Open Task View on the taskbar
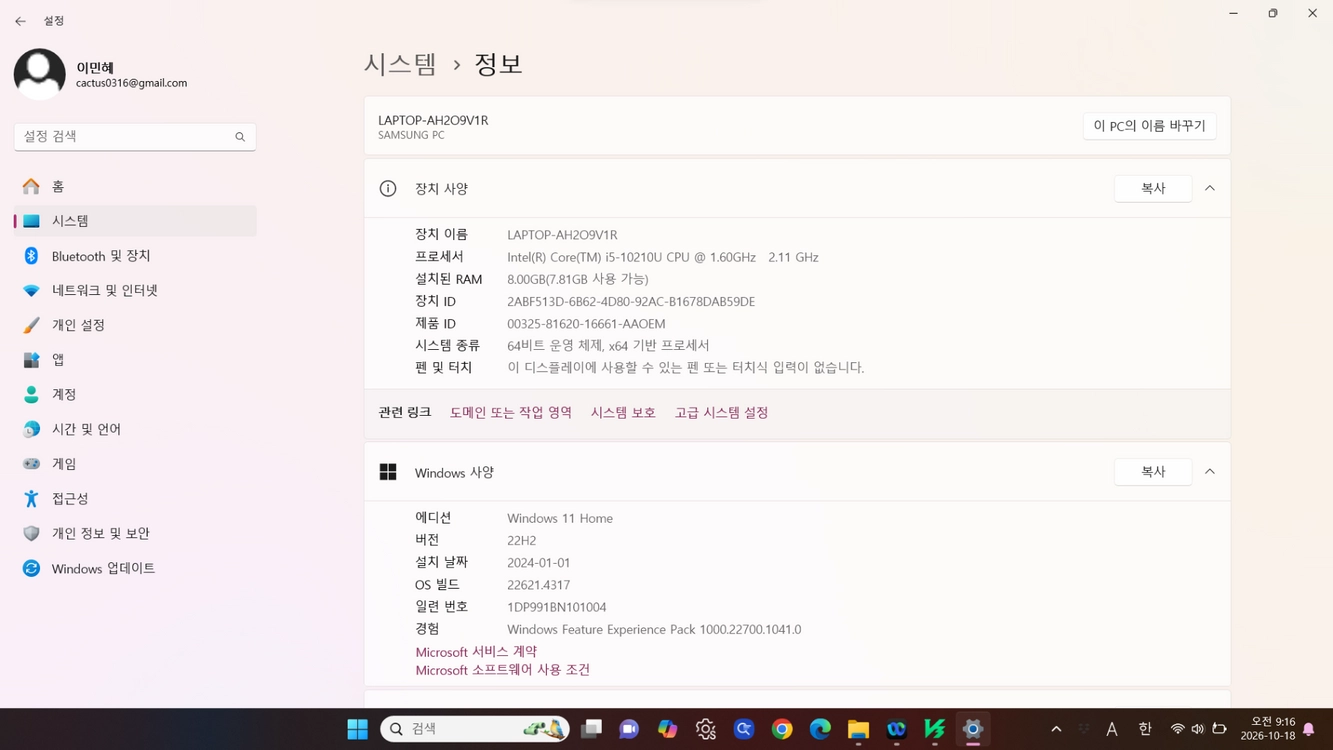 click(592, 730)
